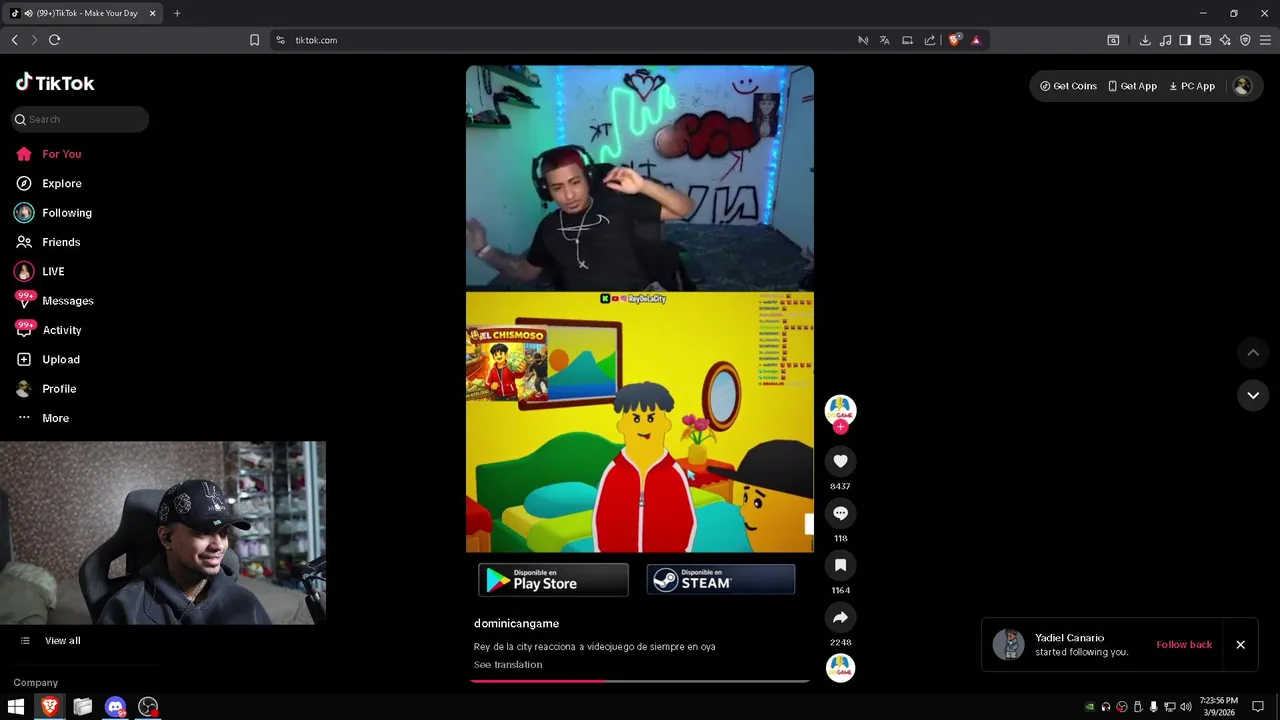Click the Get Coins button
The image size is (1280, 720).
(1068, 86)
